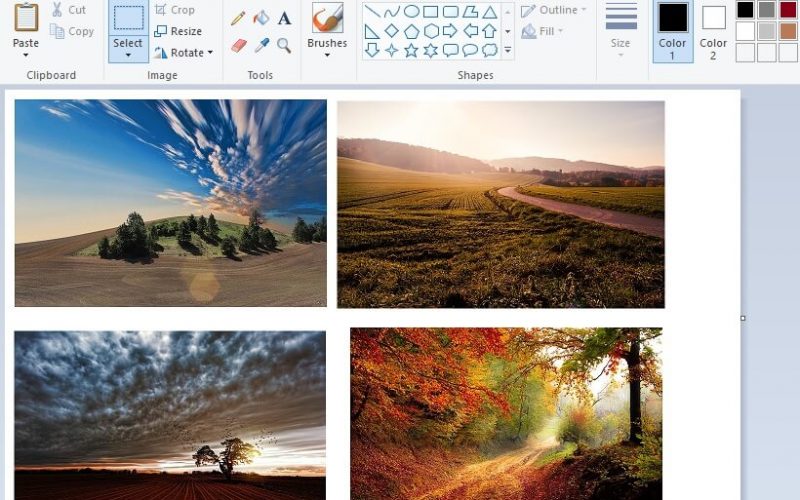Screen dimensions: 800x500
Task: Choose the Six-point star shape
Action: coord(431,50)
